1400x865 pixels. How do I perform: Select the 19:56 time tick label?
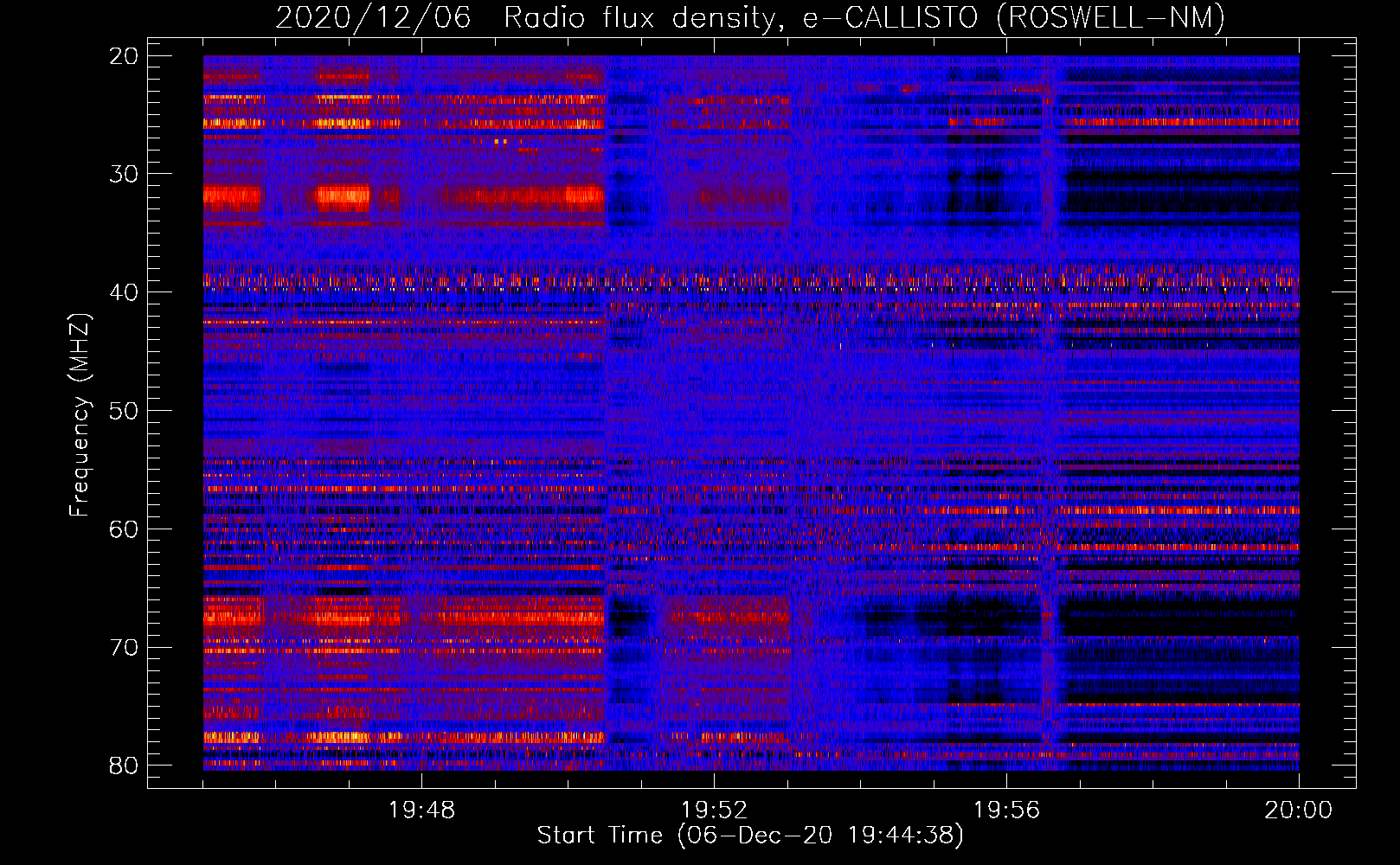pos(1006,811)
